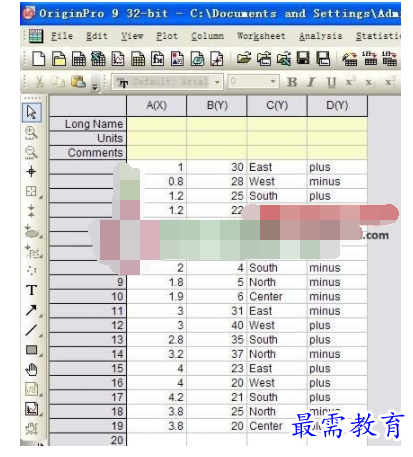This screenshot has width=413, height=457.
Task: Click the Long Name row label
Action: click(x=88, y=124)
